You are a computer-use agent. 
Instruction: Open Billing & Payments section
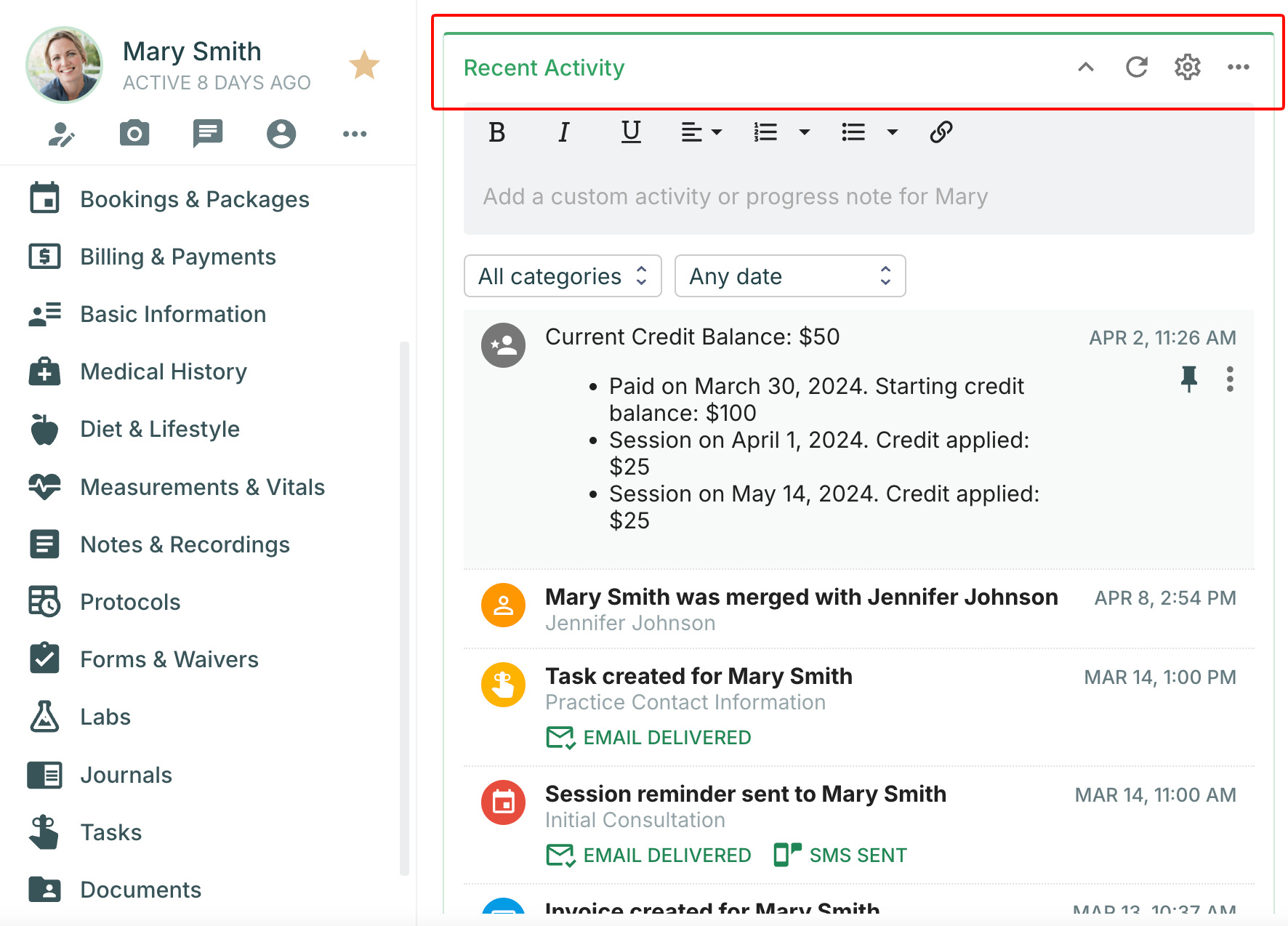177,257
